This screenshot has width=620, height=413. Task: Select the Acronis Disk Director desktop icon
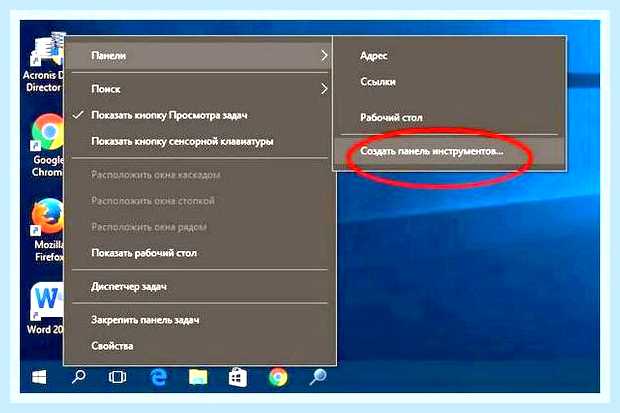(44, 63)
